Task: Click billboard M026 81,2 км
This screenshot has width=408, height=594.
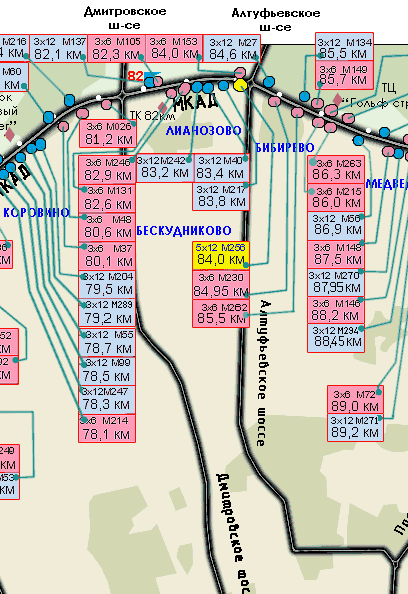Action: (x=108, y=133)
